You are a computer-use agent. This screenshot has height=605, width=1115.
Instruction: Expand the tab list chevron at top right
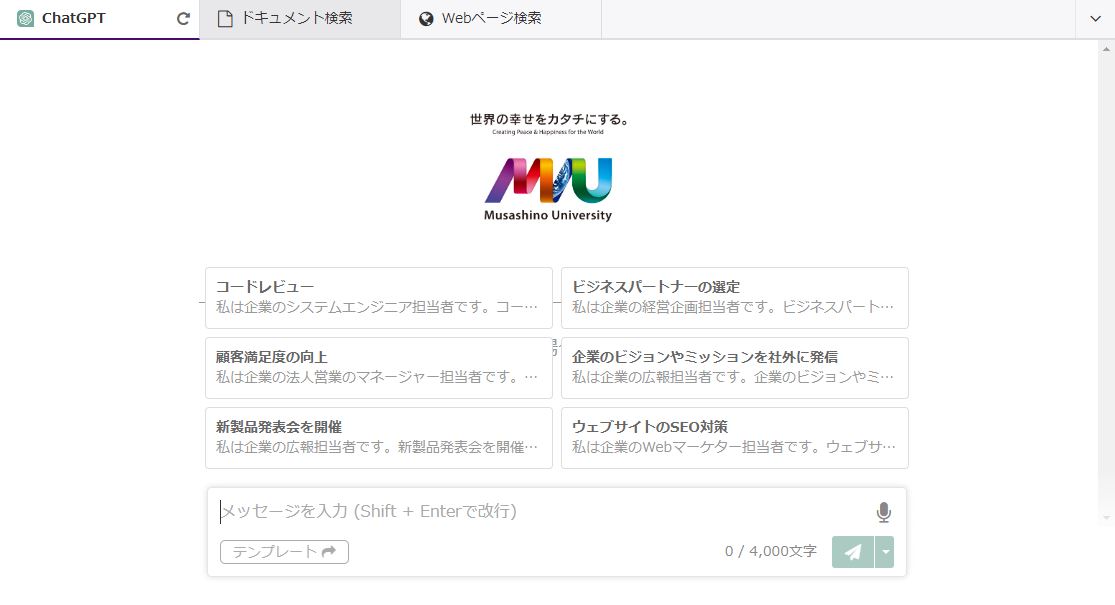pos(1095,18)
